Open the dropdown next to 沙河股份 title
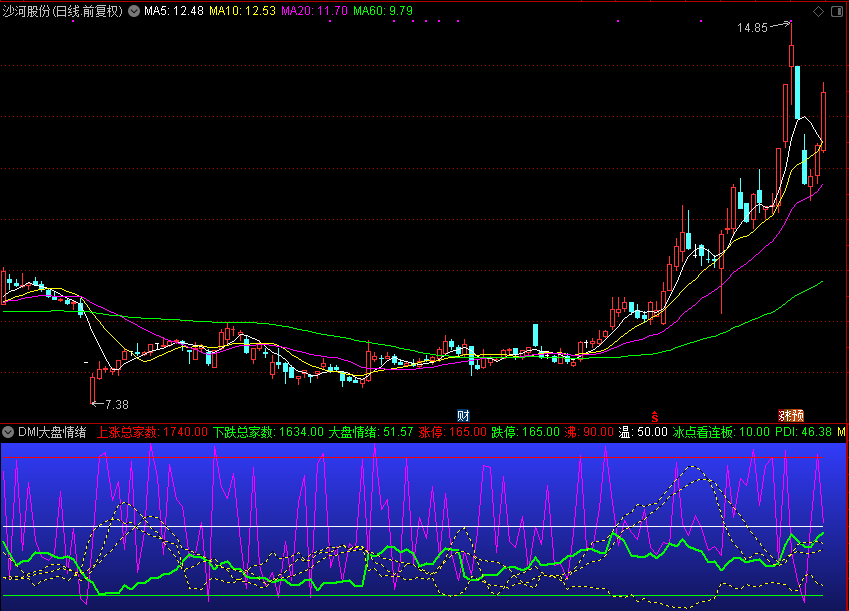The image size is (849, 611). pyautogui.click(x=134, y=11)
